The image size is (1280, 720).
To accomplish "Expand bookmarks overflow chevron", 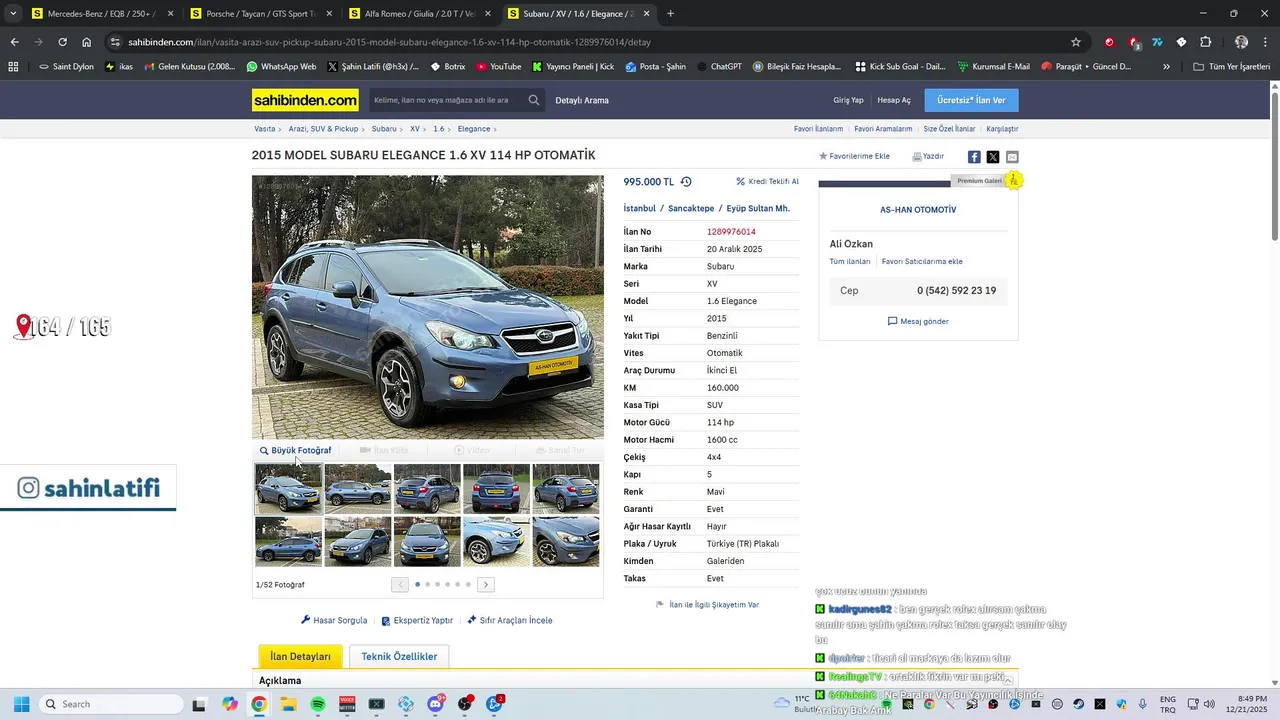I will point(1166,66).
